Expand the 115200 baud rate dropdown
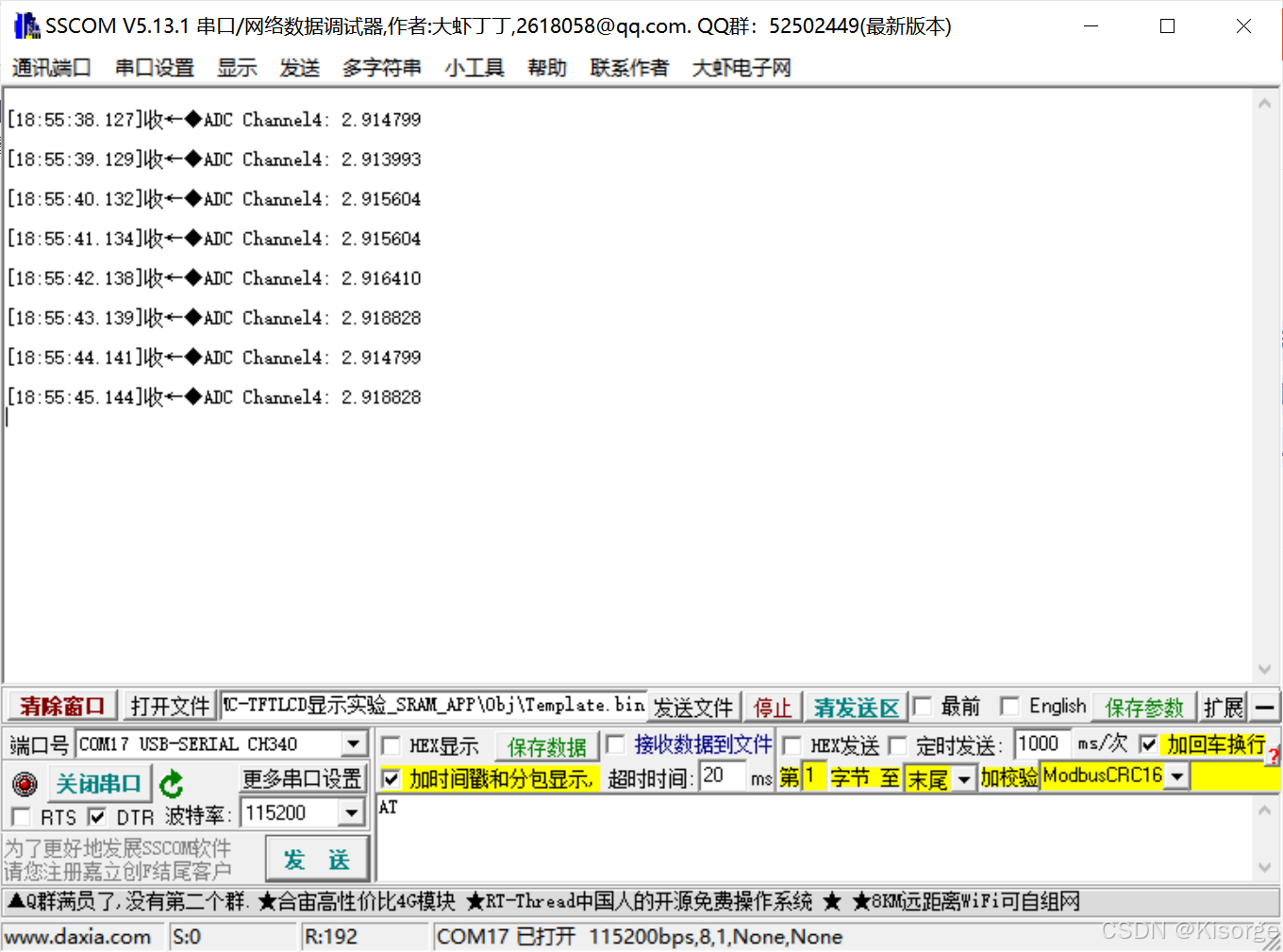This screenshot has width=1283, height=952. click(x=352, y=812)
